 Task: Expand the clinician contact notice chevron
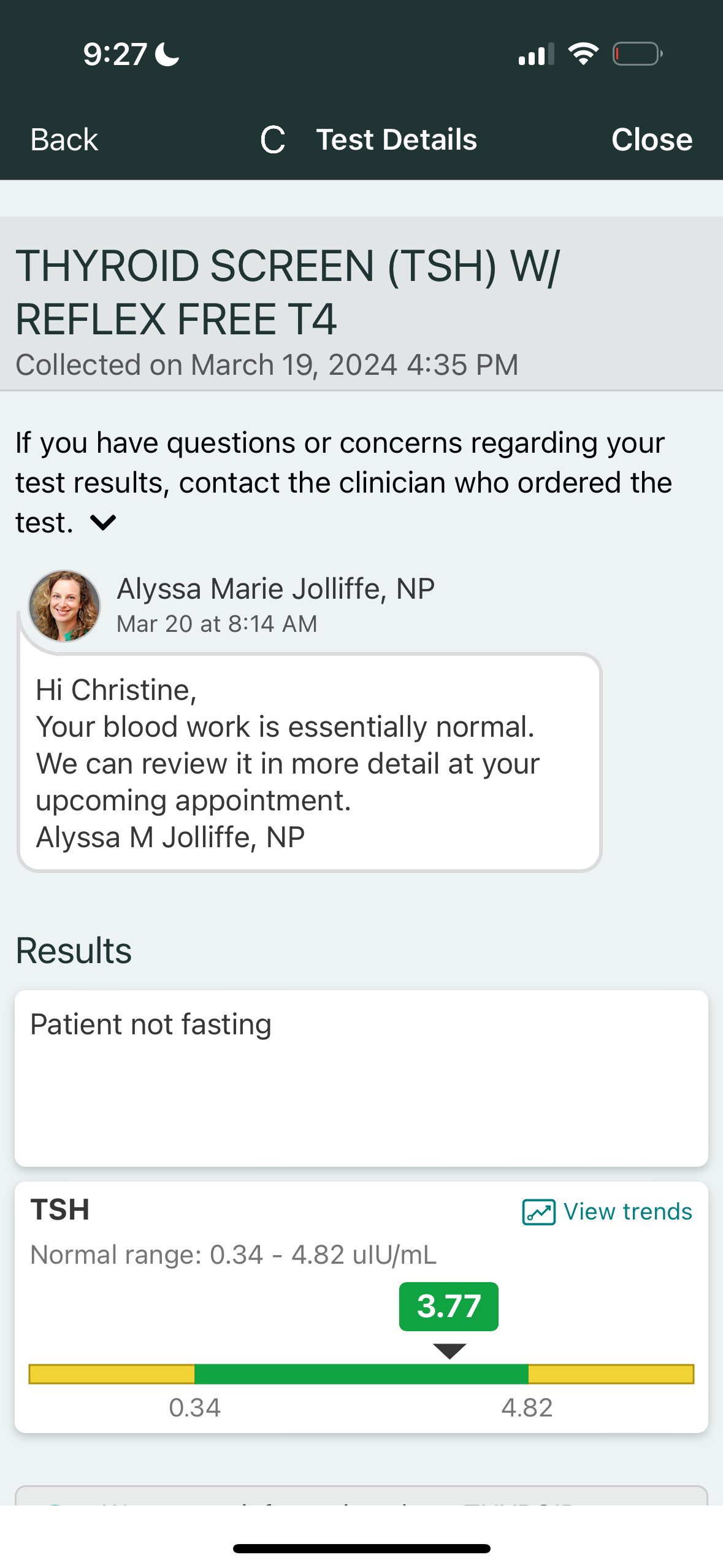pyautogui.click(x=103, y=523)
